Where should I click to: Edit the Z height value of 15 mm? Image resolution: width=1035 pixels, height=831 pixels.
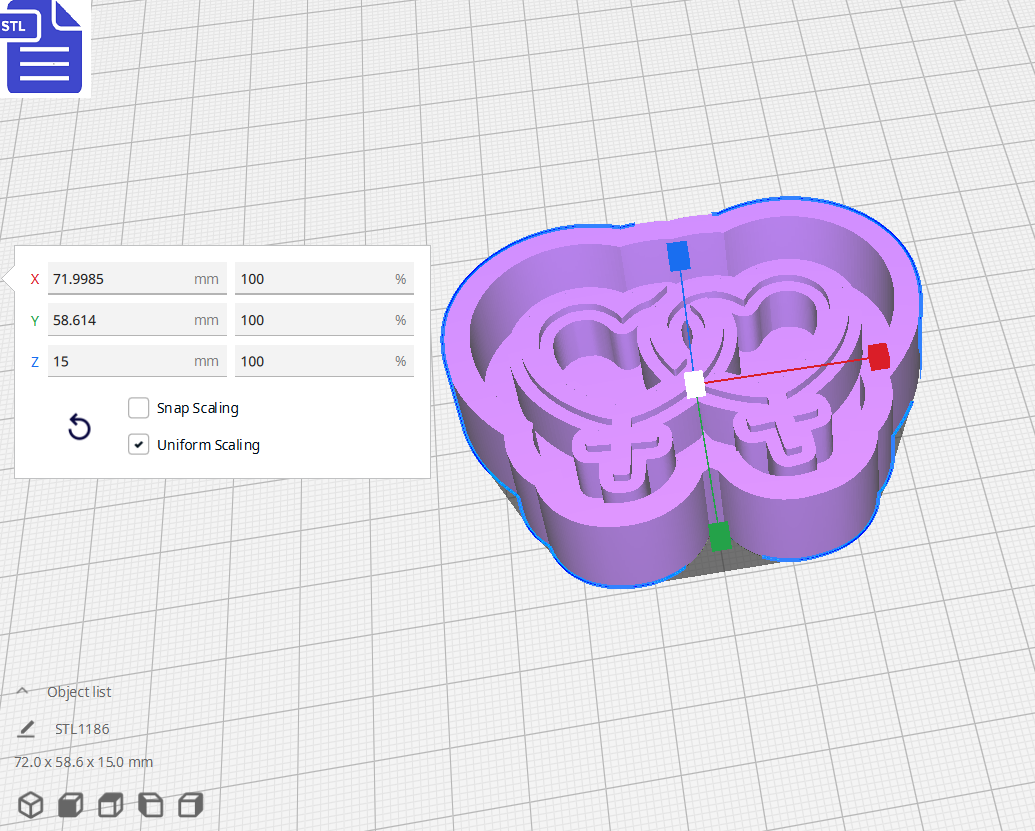tap(137, 360)
